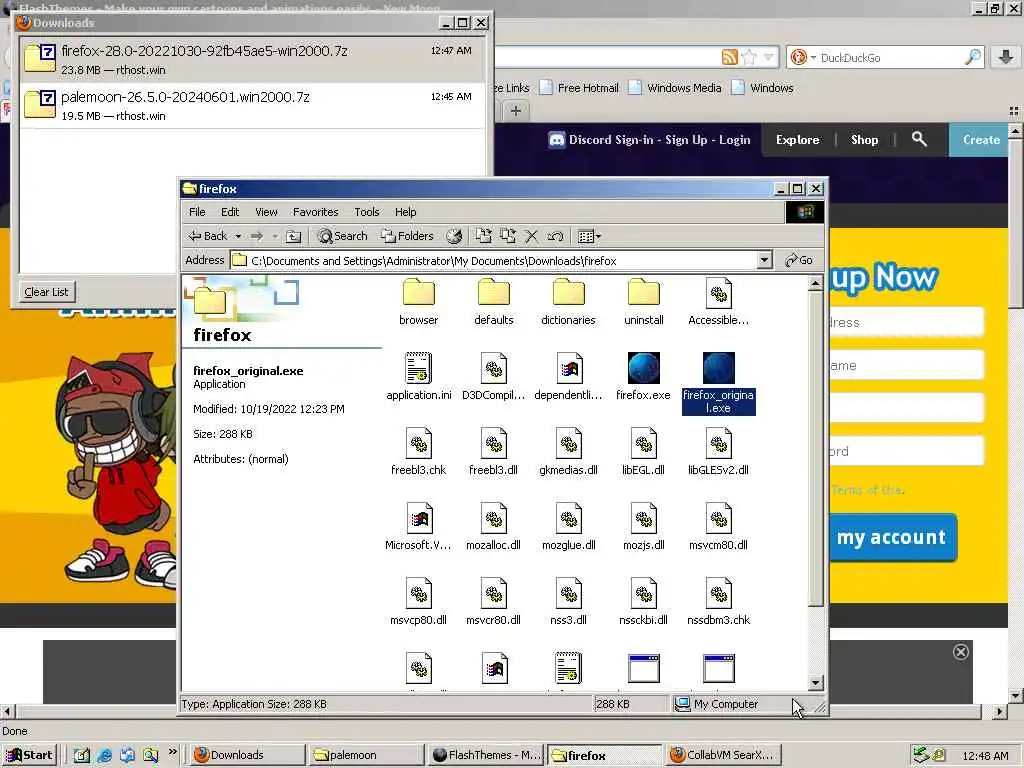Click the Undo toolbar icon
Screen dimensions: 1024x768
(x=555, y=236)
